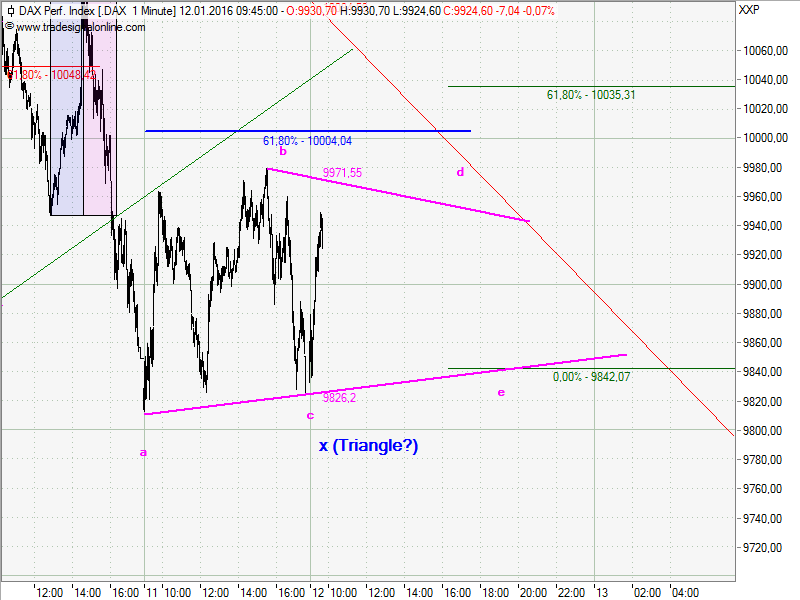This screenshot has height=600, width=800.
Task: Click the 'x (Triangle?)' annotation text
Action: [x=370, y=447]
